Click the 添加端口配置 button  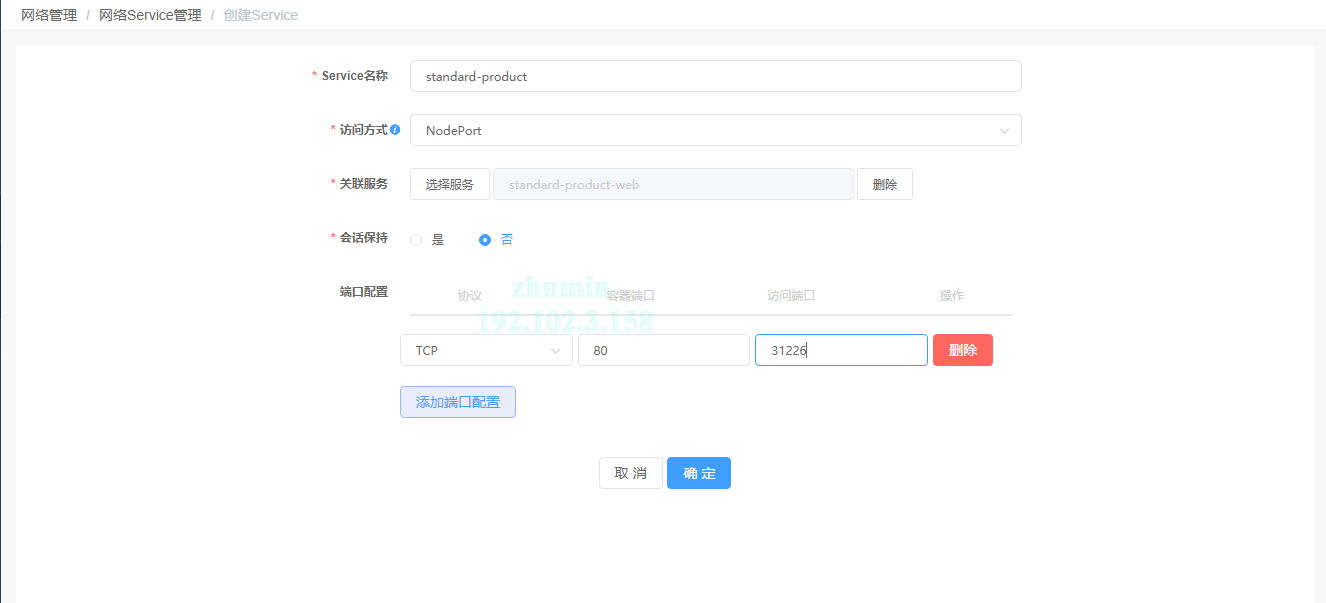click(x=458, y=402)
